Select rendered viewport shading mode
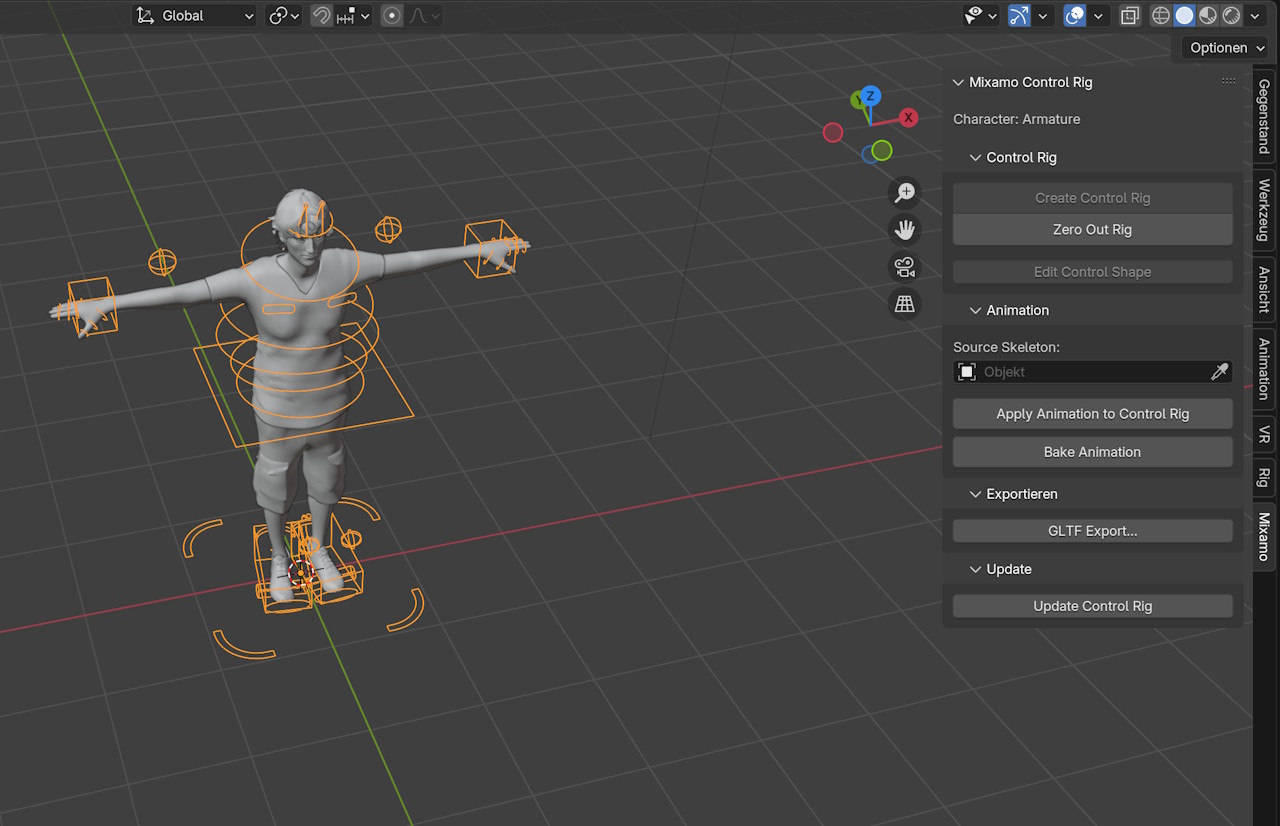The width and height of the screenshot is (1280, 826). coord(1231,16)
